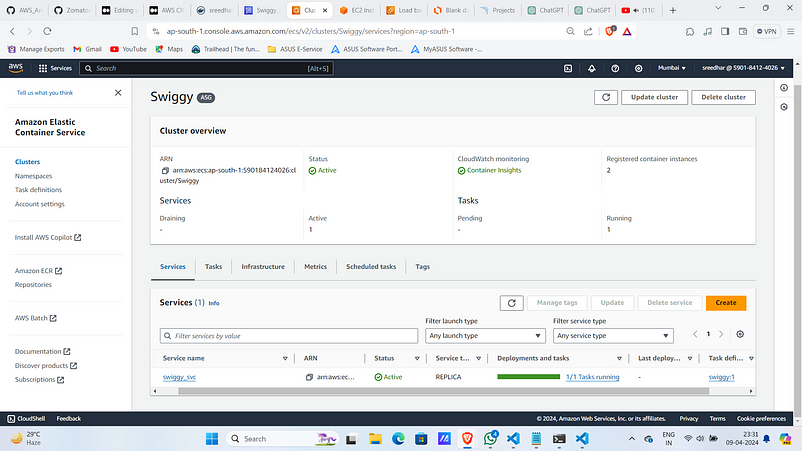Sort by Last deployment column

tap(690, 358)
